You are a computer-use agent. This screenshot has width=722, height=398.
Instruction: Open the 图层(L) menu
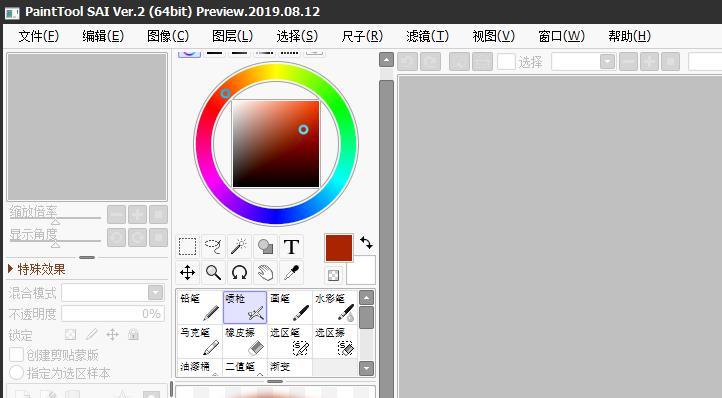pos(233,36)
